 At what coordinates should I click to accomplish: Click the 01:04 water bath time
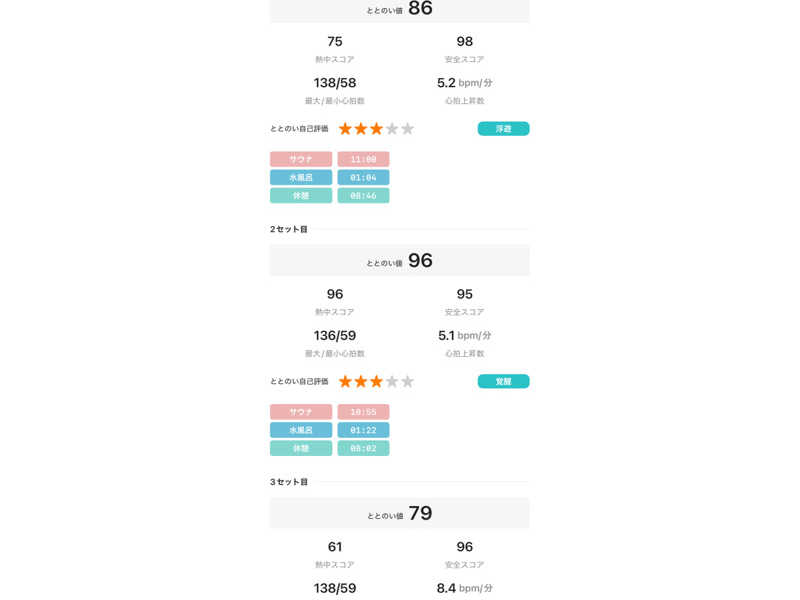363,177
